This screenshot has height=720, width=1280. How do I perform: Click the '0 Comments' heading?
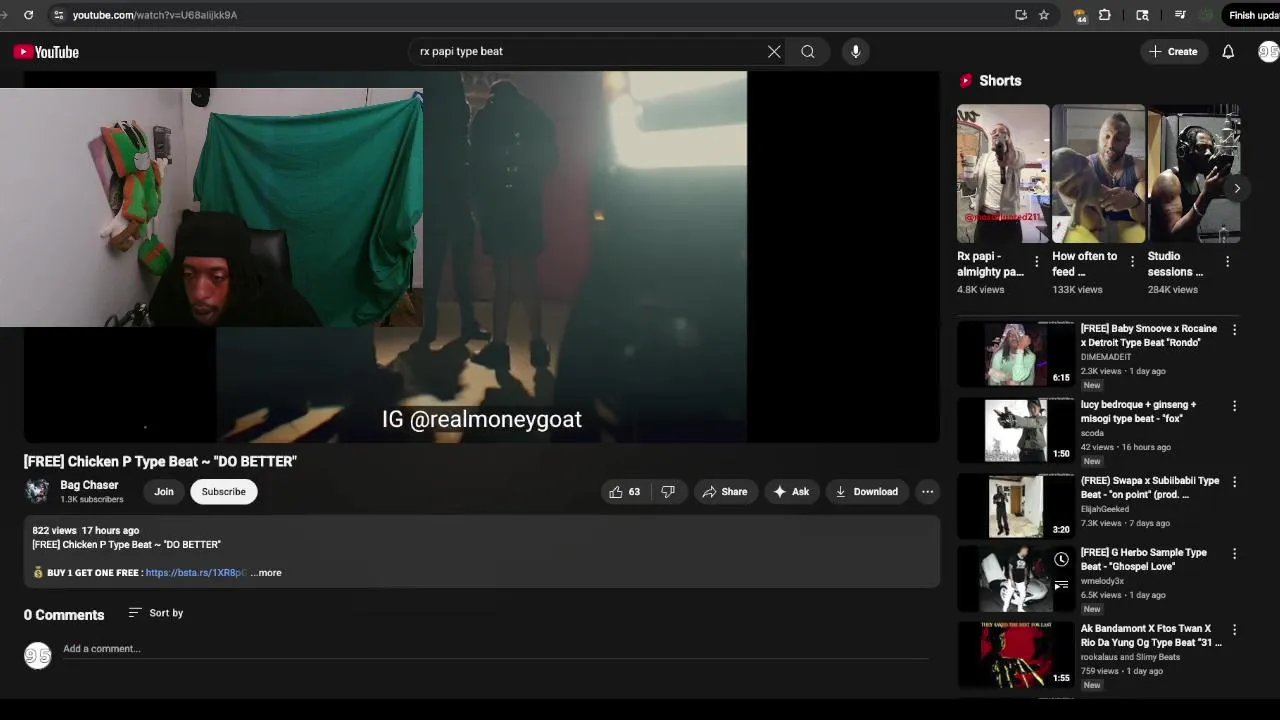[64, 615]
